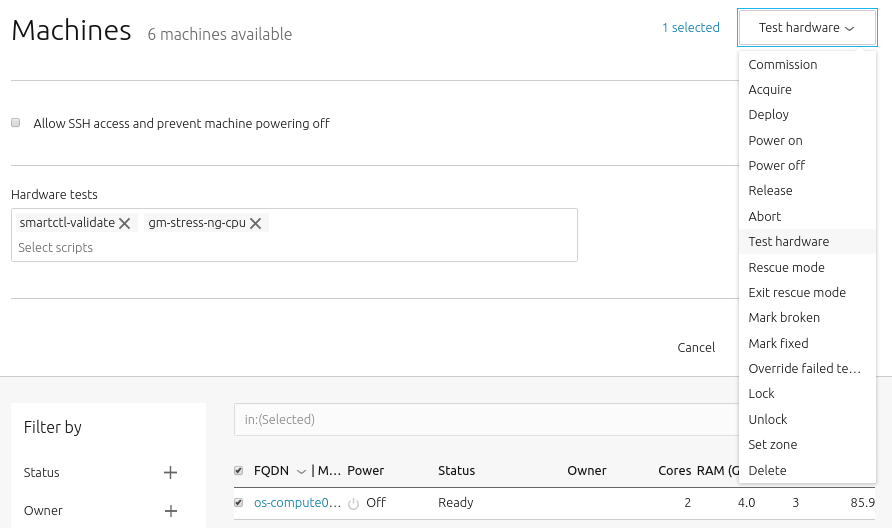This screenshot has height=528, width=892.
Task: Uncheck the os-compute machine row checkbox
Action: 238,503
